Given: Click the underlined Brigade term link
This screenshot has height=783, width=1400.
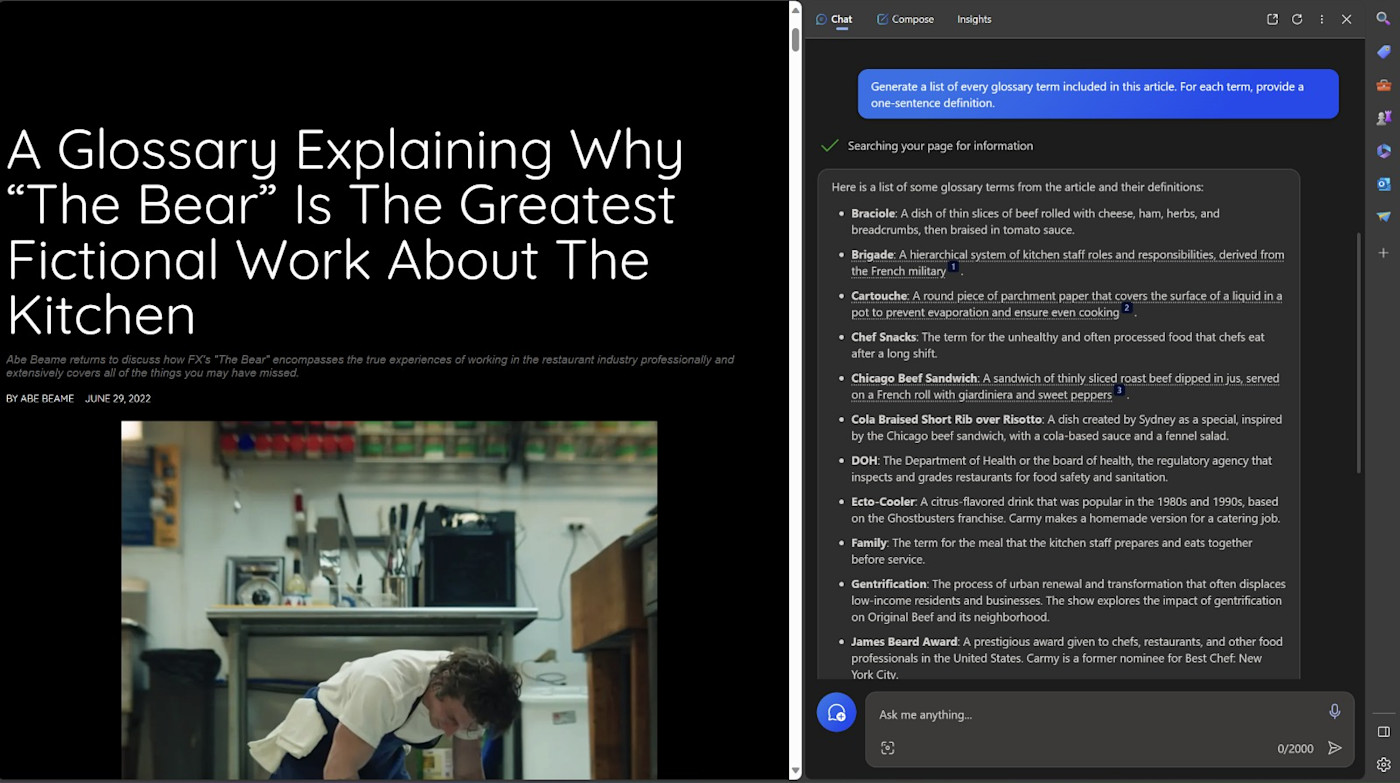Looking at the screenshot, I should coord(872,255).
